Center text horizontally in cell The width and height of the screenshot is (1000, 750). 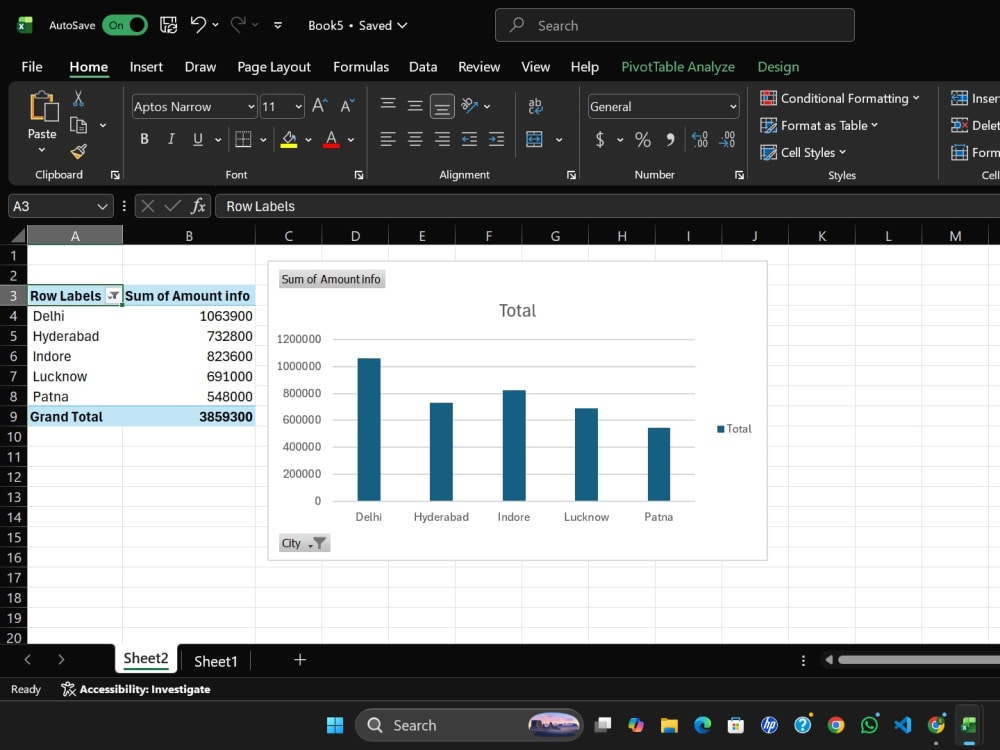click(x=415, y=139)
